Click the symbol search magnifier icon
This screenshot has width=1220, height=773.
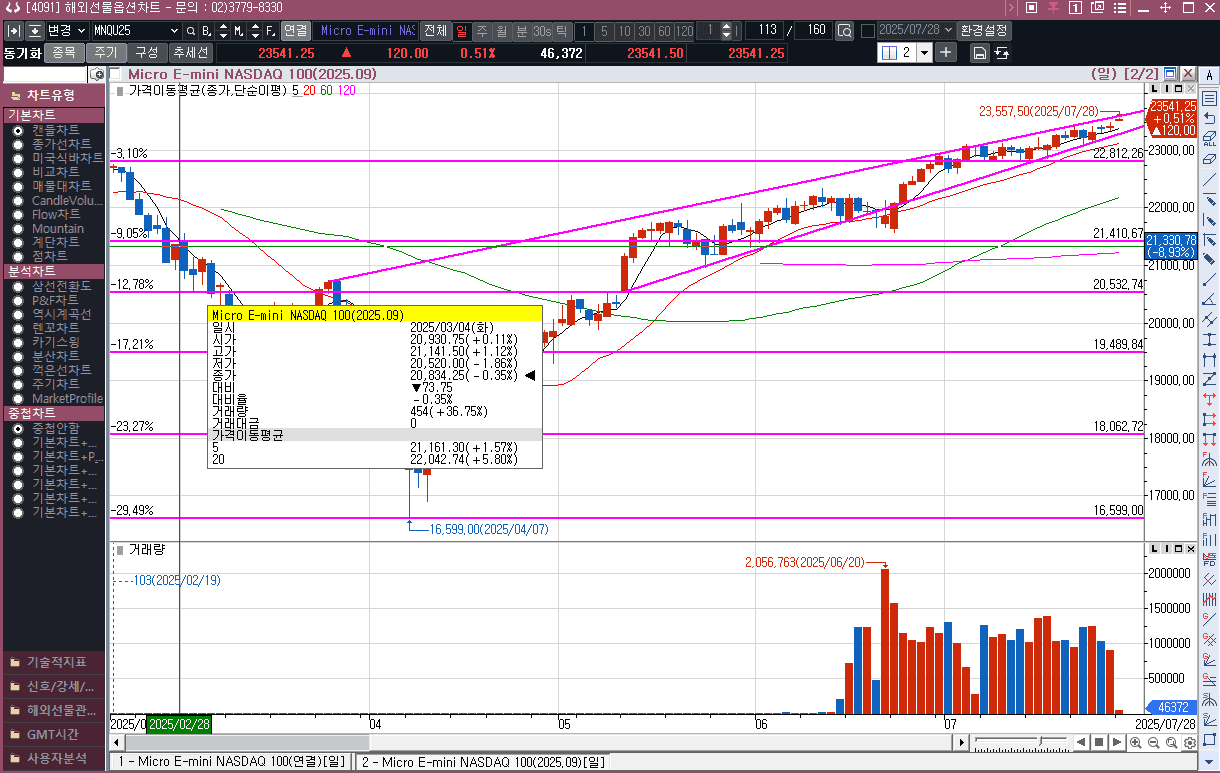tap(191, 30)
